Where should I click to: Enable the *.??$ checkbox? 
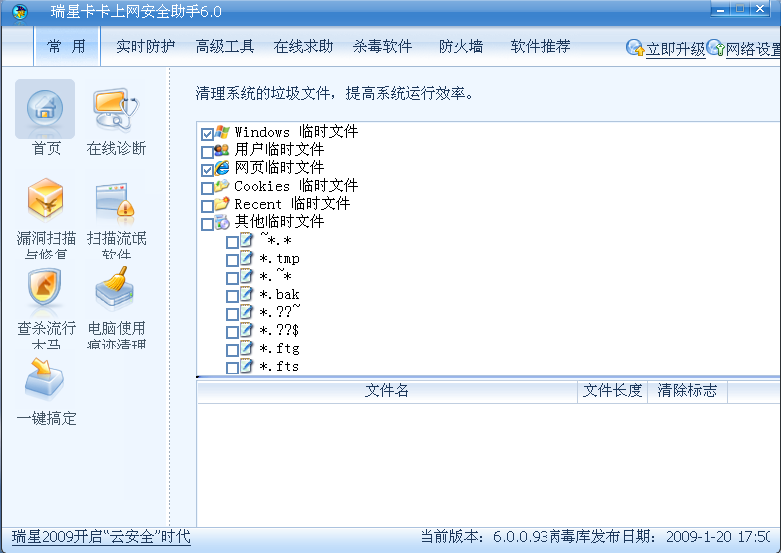[x=232, y=332]
